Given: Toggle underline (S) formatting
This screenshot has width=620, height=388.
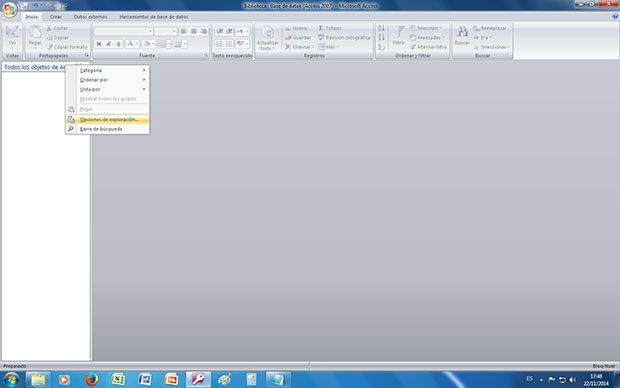Looking at the screenshot, I should pos(118,44).
